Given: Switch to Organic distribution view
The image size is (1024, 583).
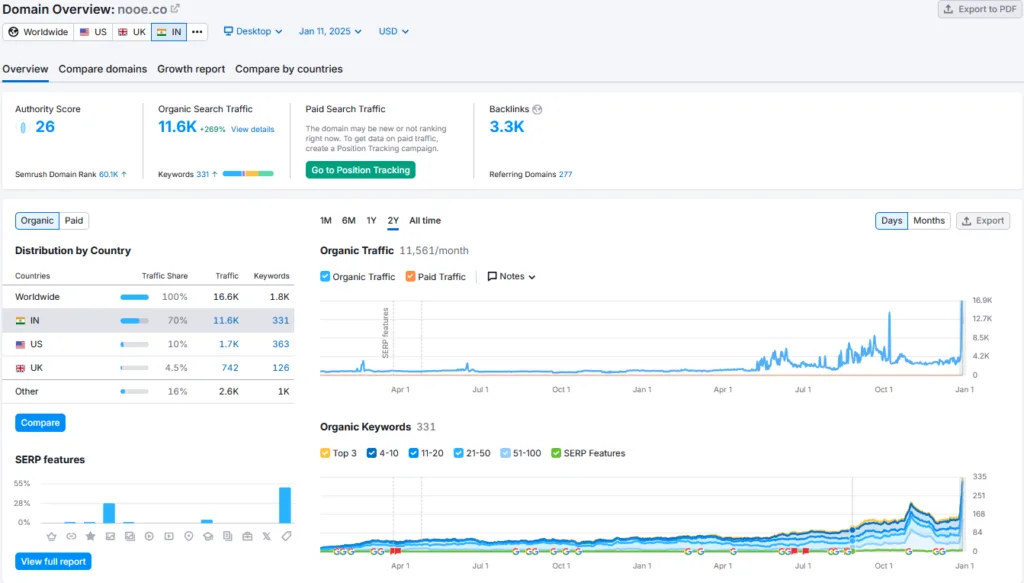Looking at the screenshot, I should 37,221.
